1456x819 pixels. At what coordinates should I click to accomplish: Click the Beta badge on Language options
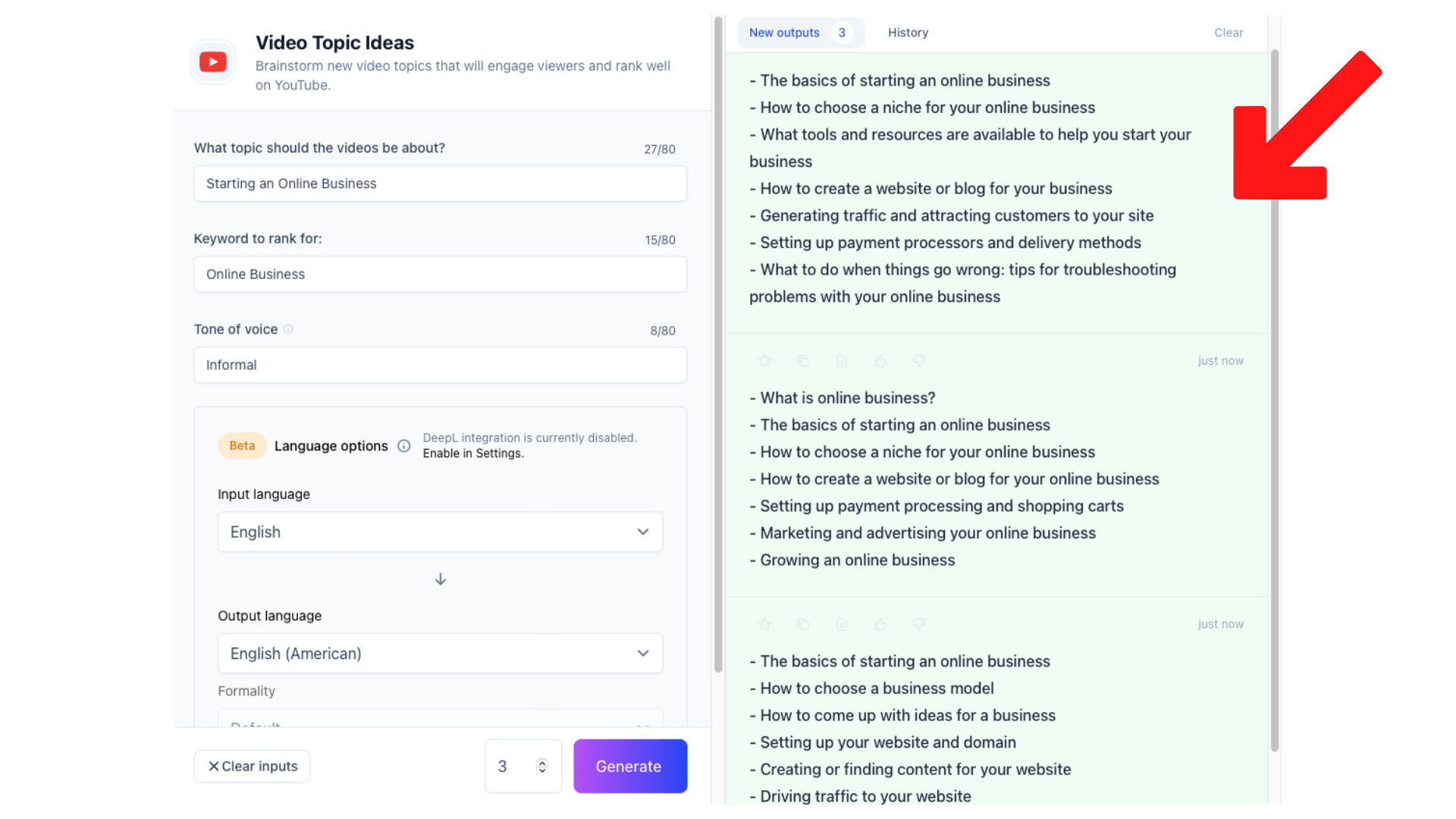[x=241, y=446]
